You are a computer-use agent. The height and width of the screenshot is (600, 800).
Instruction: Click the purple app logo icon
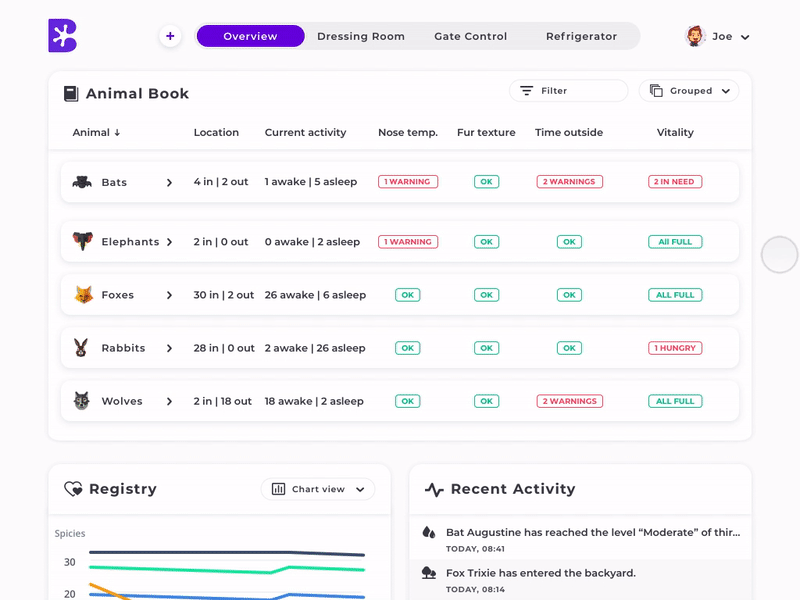coord(62,36)
